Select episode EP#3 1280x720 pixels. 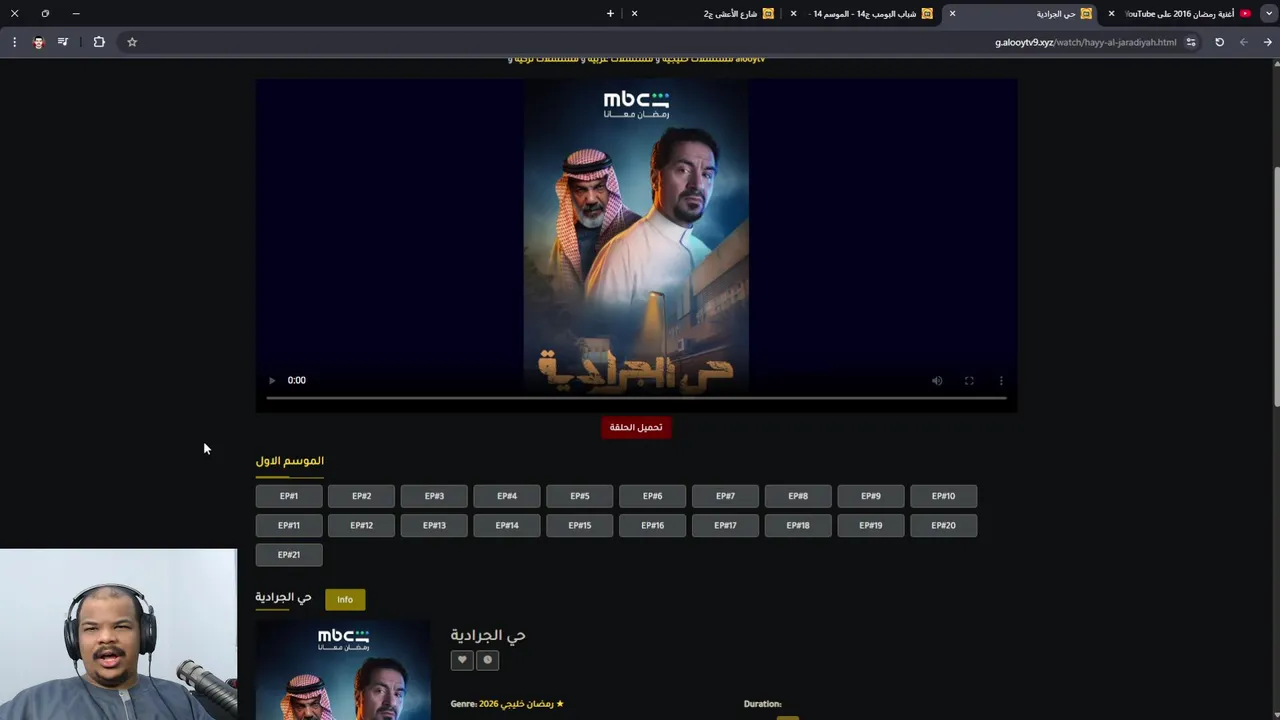[x=434, y=496]
